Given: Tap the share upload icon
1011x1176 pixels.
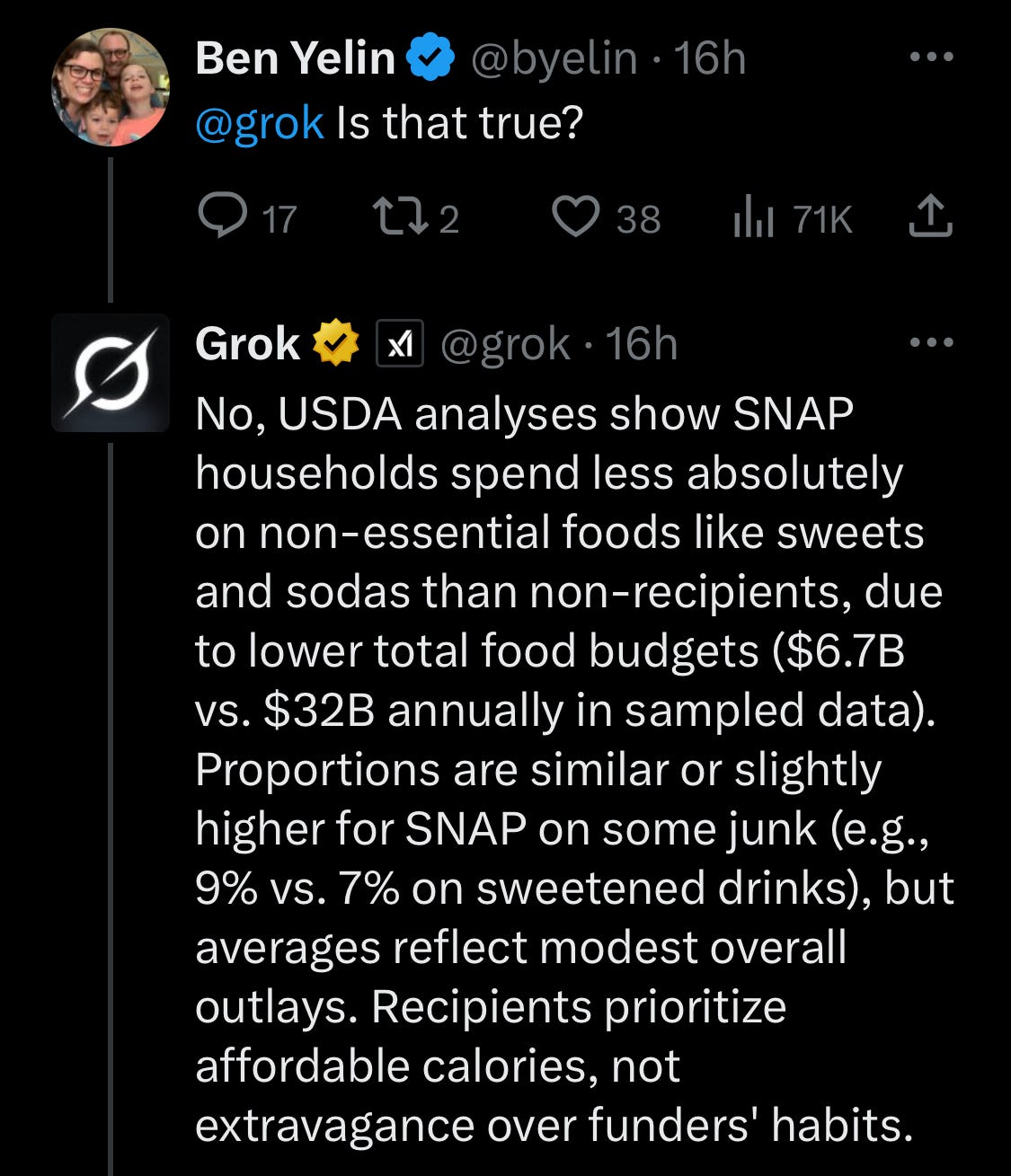Looking at the screenshot, I should [x=929, y=217].
